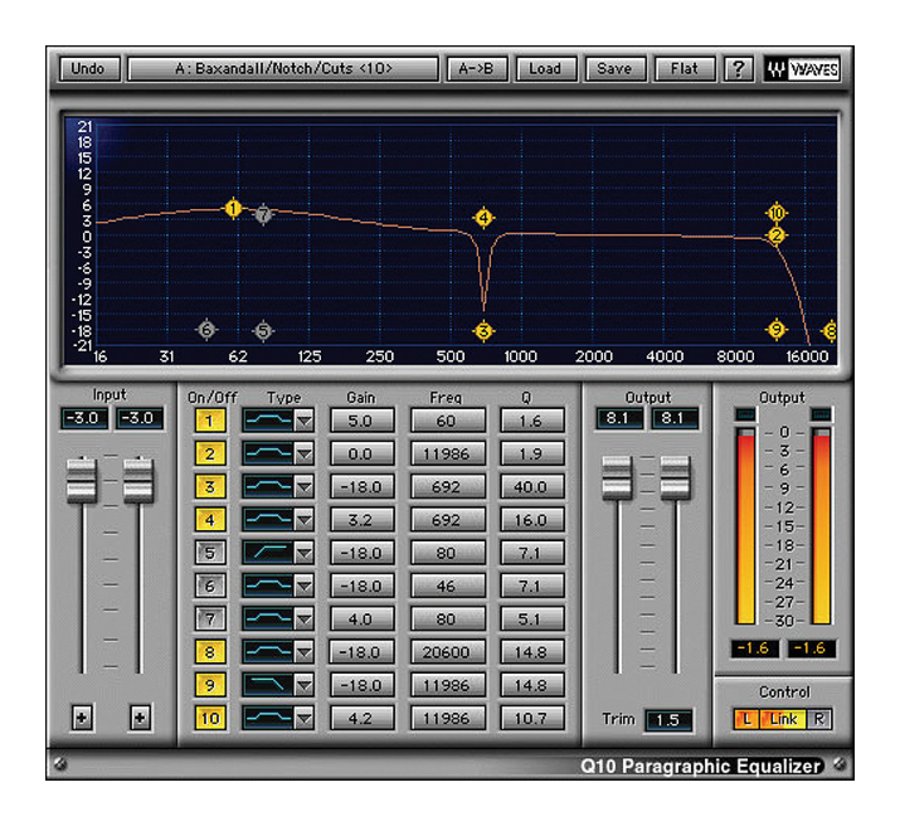
Task: Open band 5 type dropdown arrow
Action: pos(304,553)
